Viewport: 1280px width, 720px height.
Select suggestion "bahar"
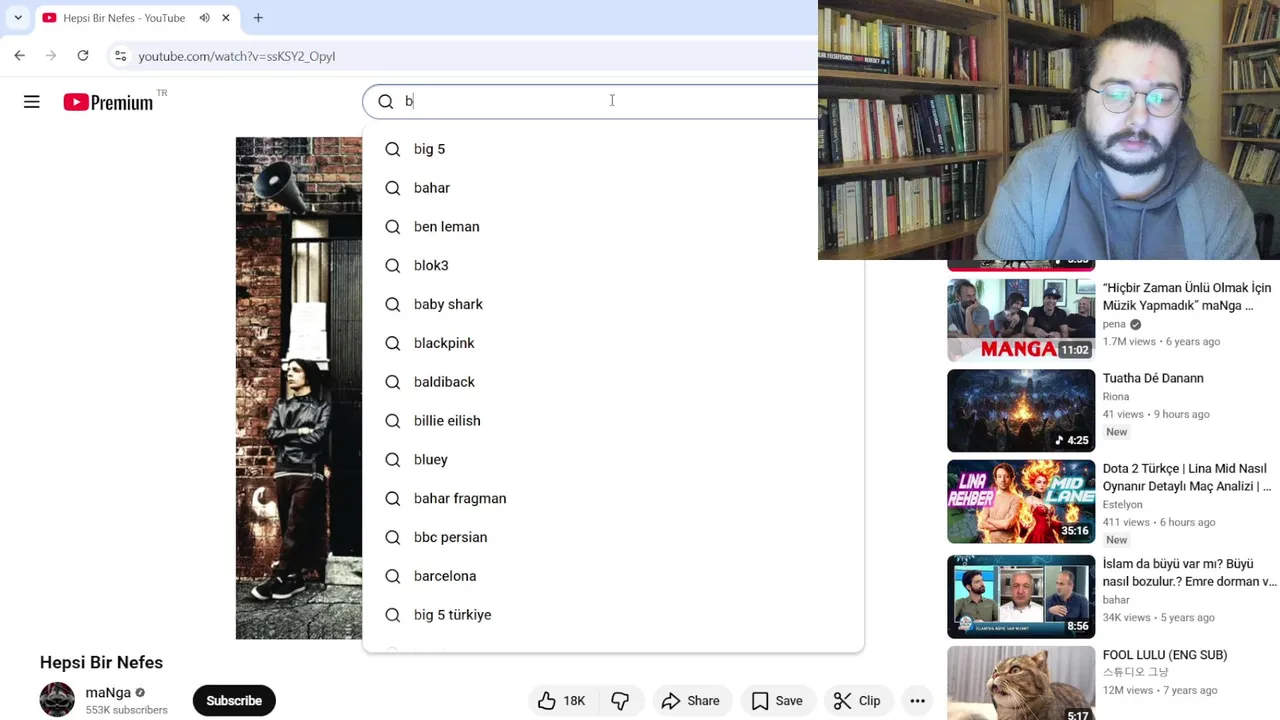point(613,188)
